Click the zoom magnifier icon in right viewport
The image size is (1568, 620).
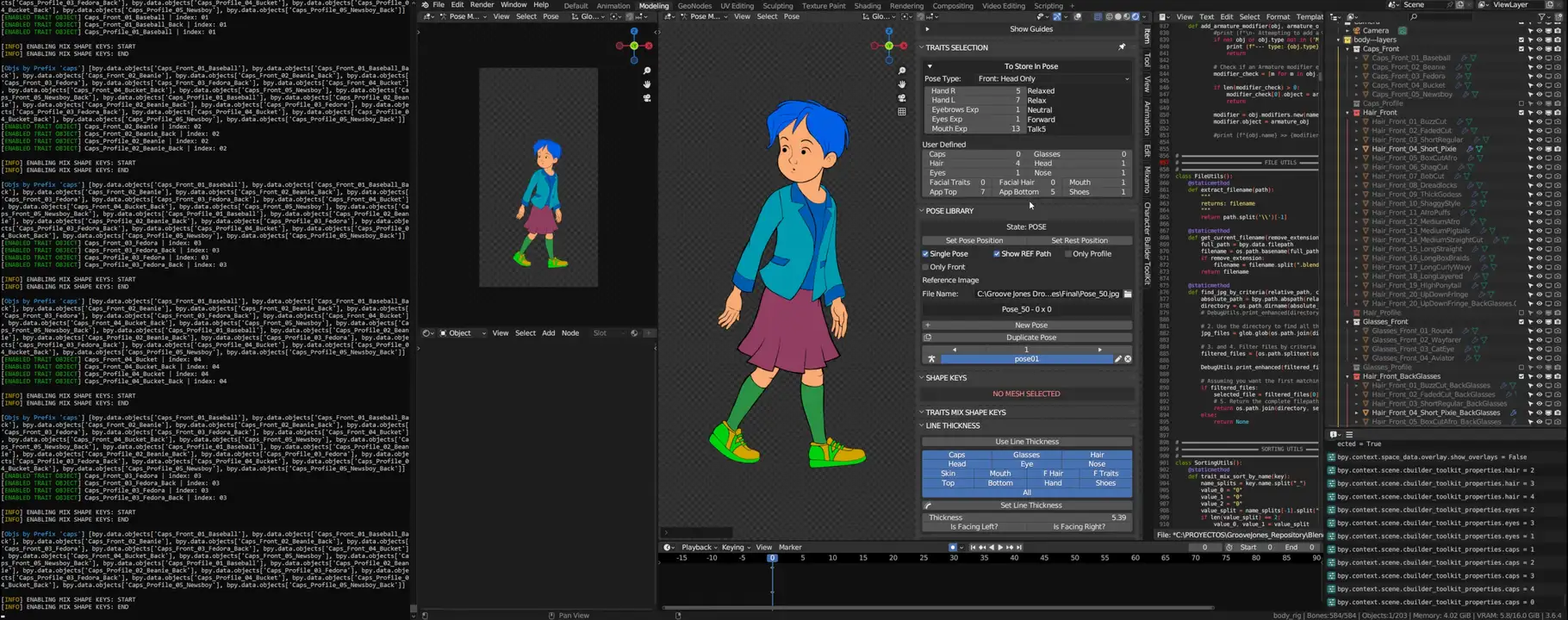(x=902, y=71)
